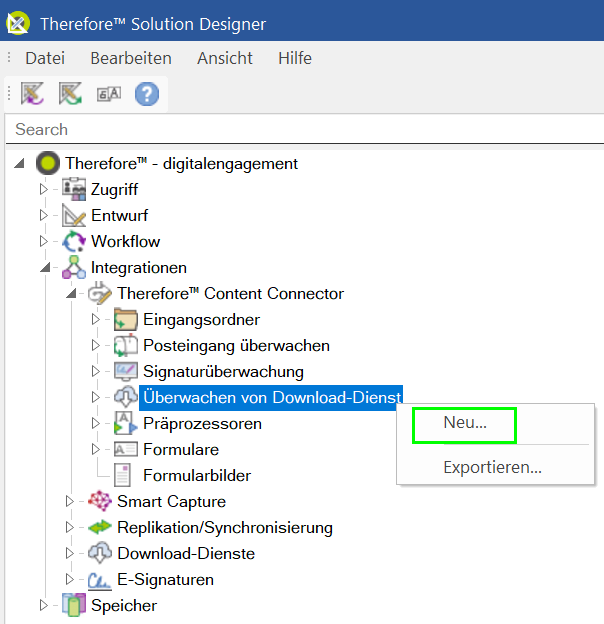Click the first toolbar icon with pencil
Image resolution: width=604 pixels, height=624 pixels.
tap(33, 94)
